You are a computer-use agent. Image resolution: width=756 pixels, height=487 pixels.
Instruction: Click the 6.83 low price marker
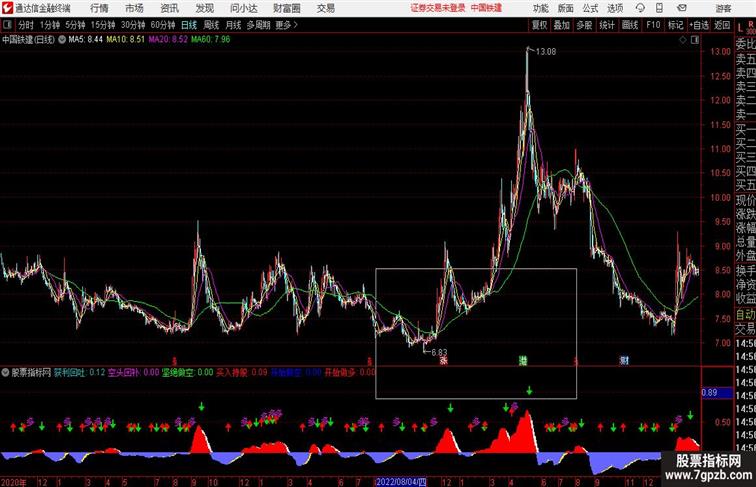pos(439,352)
